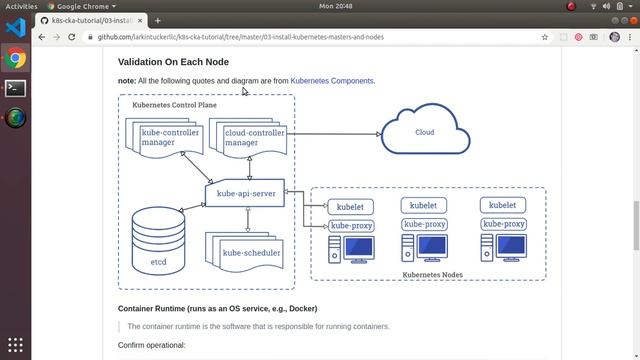Screen dimensions: 640x360
Task: View site security padlock info
Action: pos(90,37)
